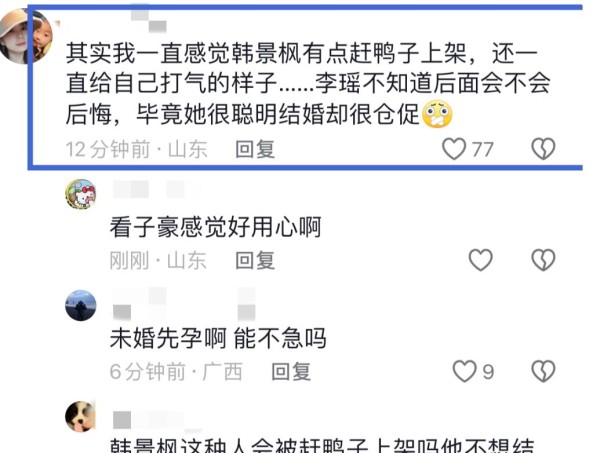Tap blurred username above 看子豪 comment

click(x=157, y=189)
